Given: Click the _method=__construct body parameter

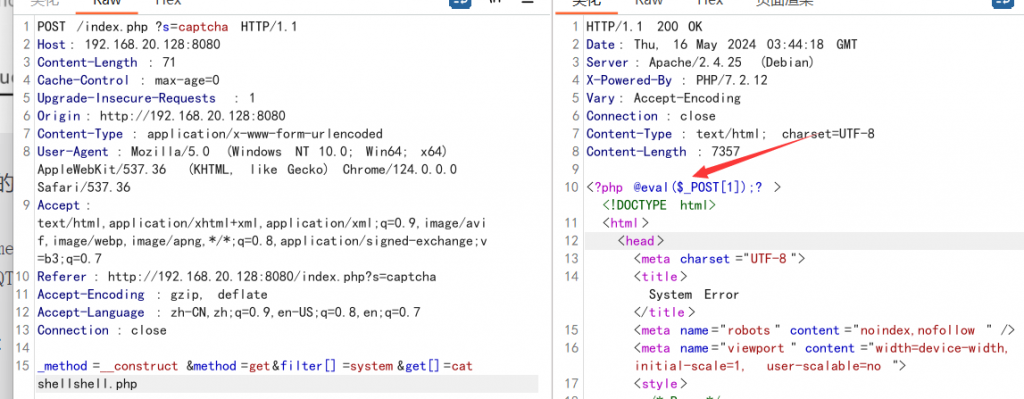Looking at the screenshot, I should pos(107,366).
